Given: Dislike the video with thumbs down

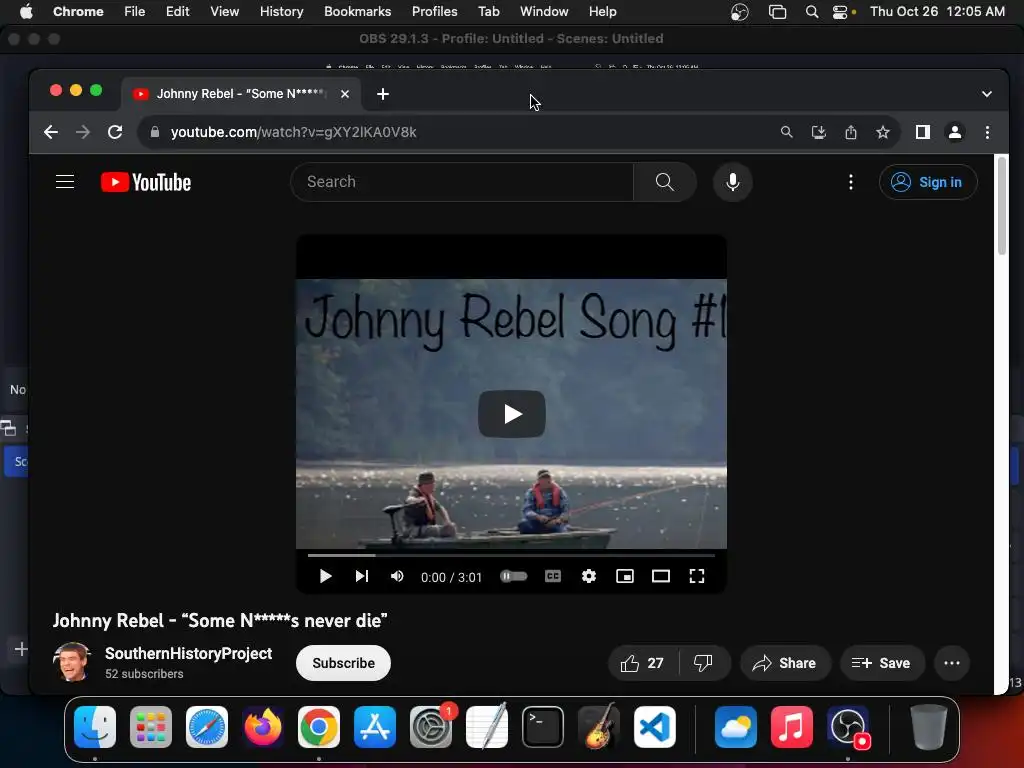Looking at the screenshot, I should point(703,663).
